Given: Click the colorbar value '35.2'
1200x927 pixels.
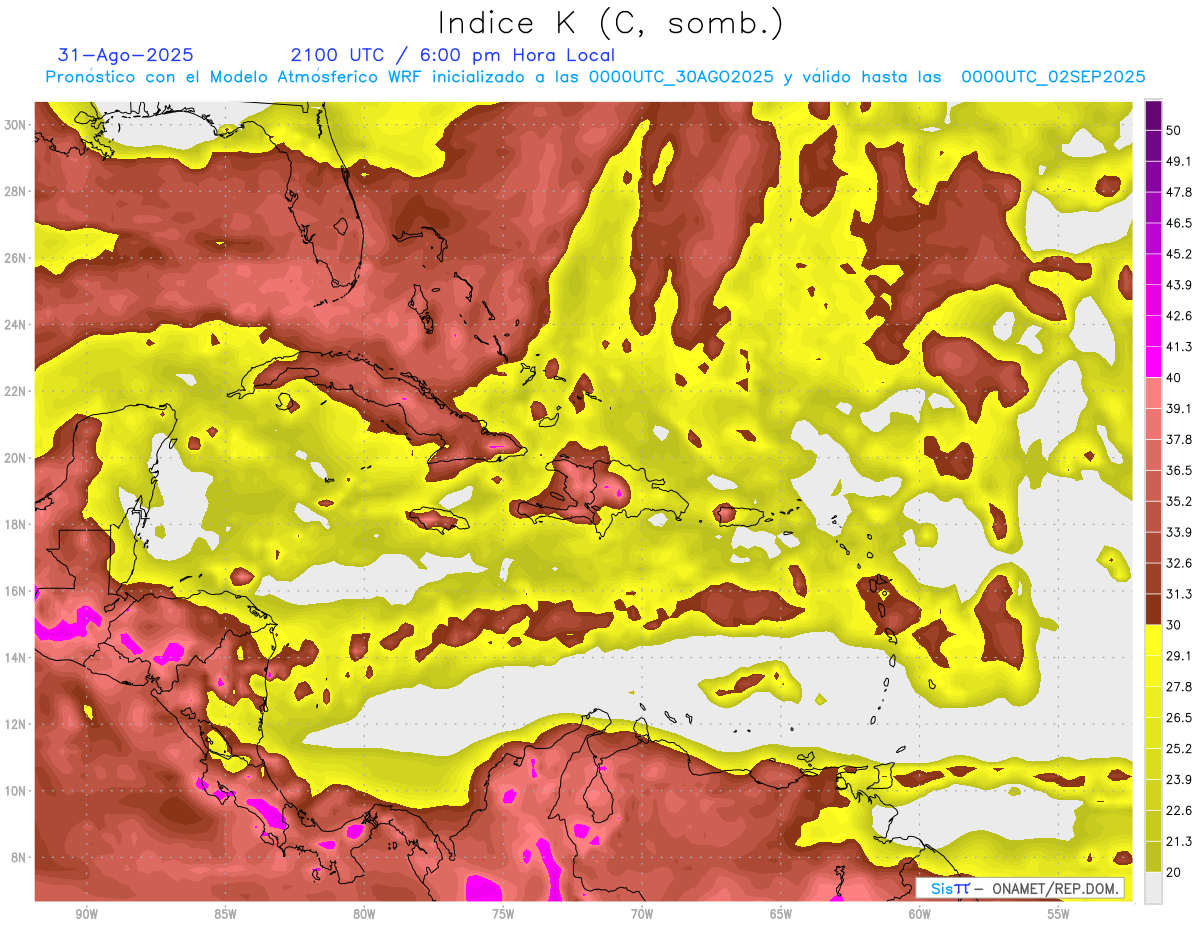Looking at the screenshot, I should 1179,502.
